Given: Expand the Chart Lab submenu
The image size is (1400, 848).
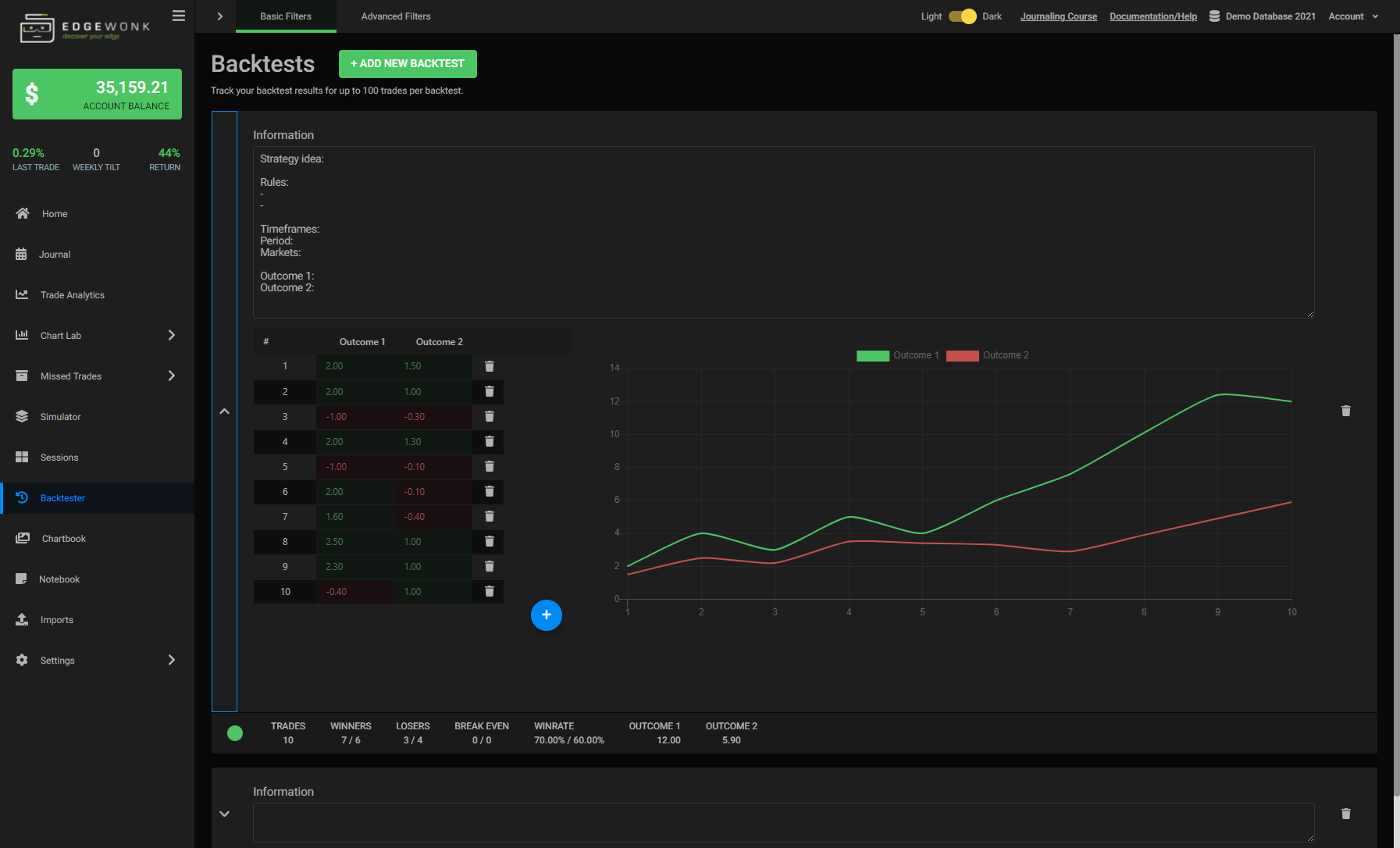Looking at the screenshot, I should [171, 335].
